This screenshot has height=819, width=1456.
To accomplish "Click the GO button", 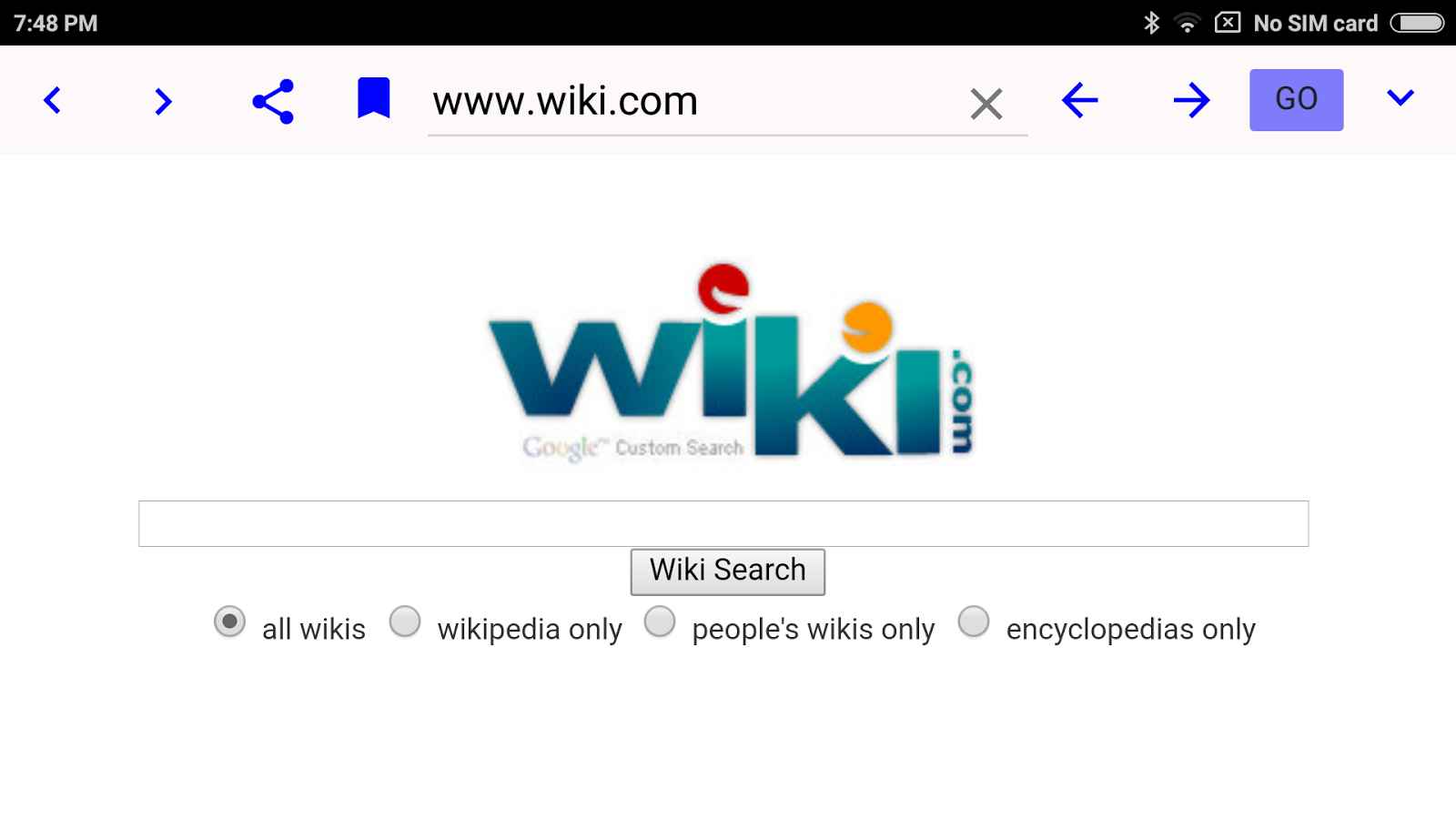I will 1296,100.
